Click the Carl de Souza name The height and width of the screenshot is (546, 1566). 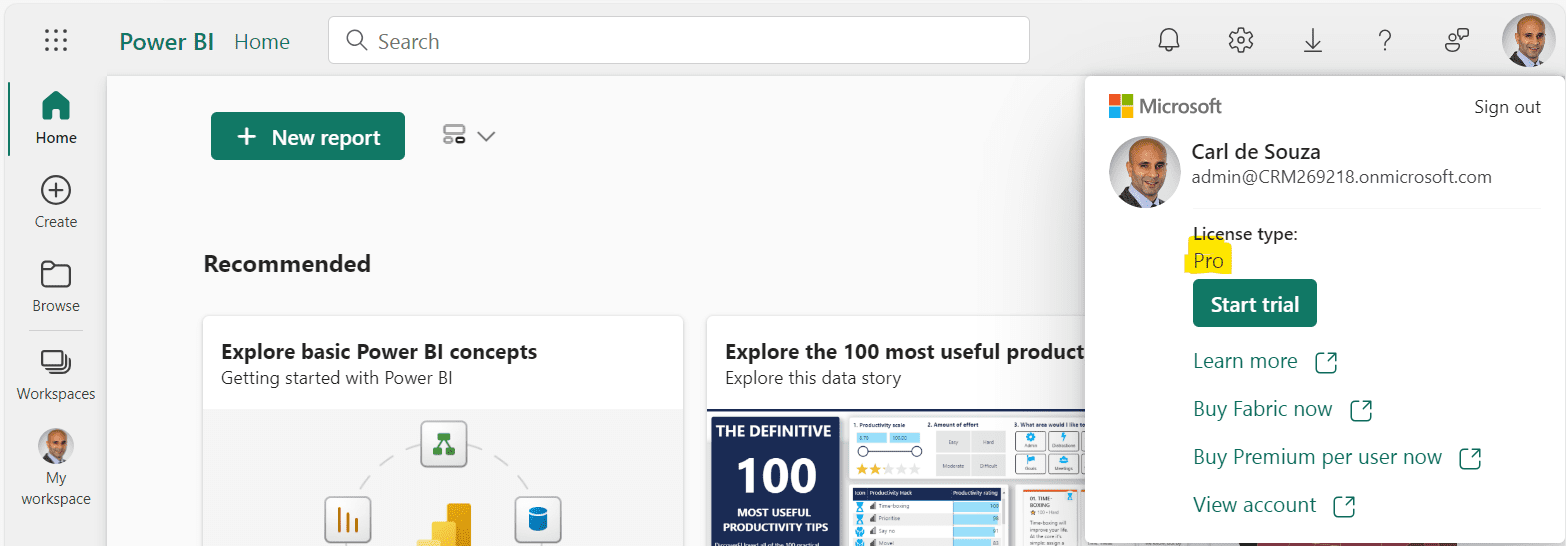coord(1256,152)
